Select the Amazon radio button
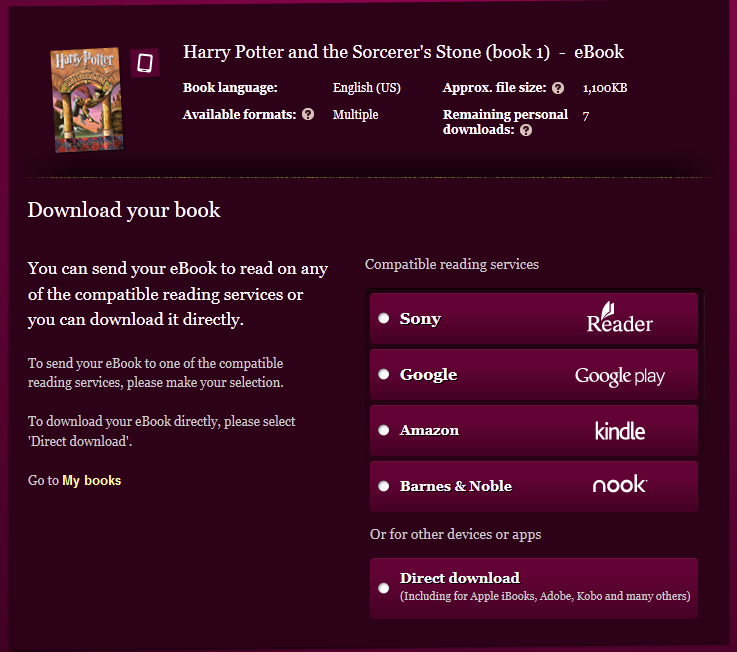Image resolution: width=737 pixels, height=652 pixels. pyautogui.click(x=384, y=430)
